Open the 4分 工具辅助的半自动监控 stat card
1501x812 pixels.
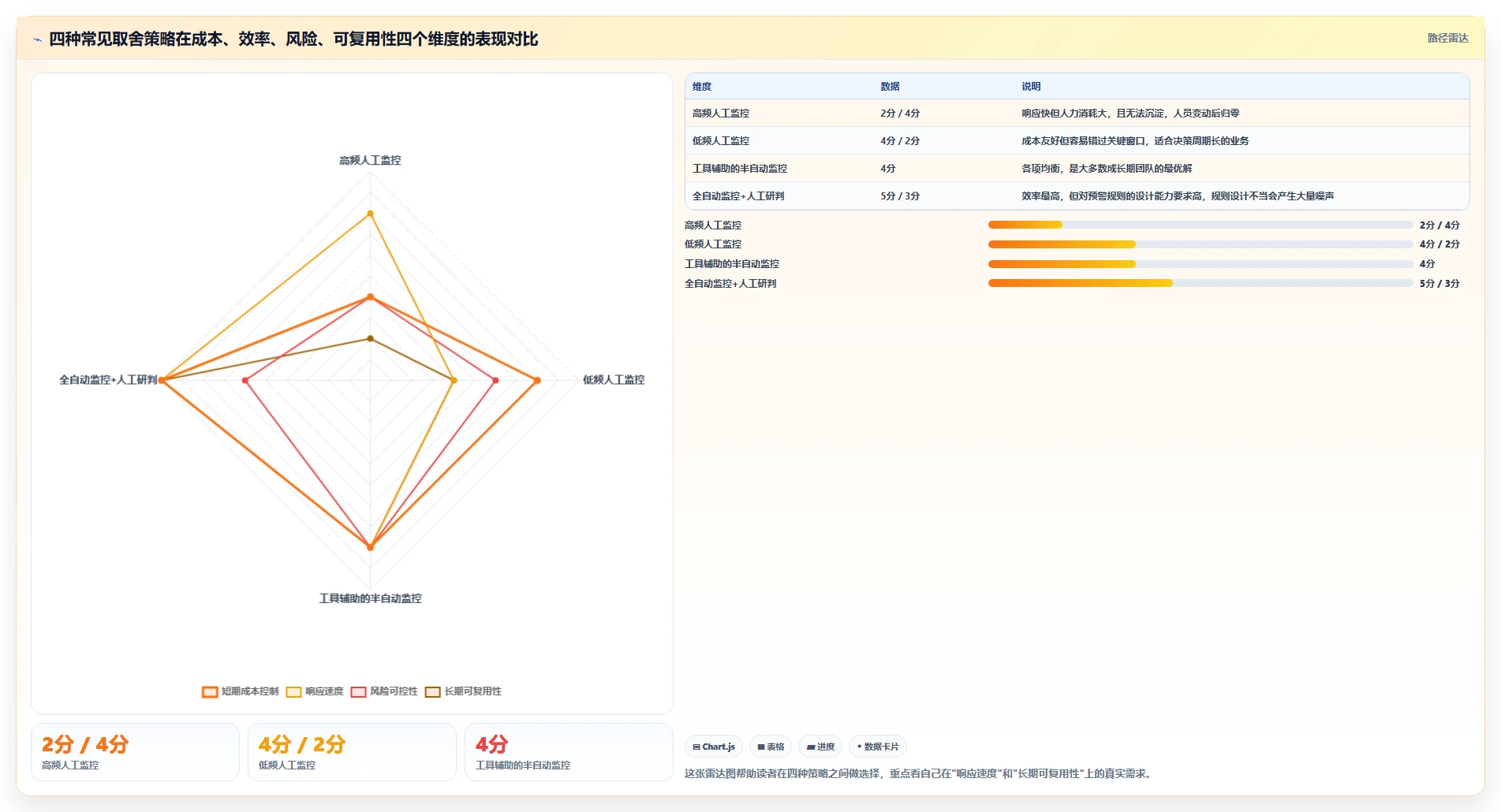569,752
